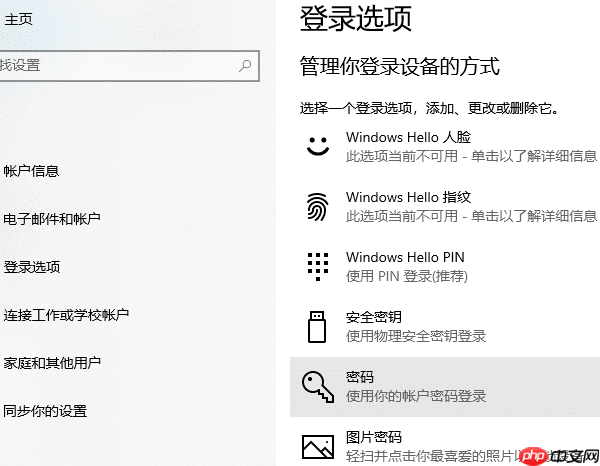
Task: Select the 密码 sign-in option
Action: [445, 387]
